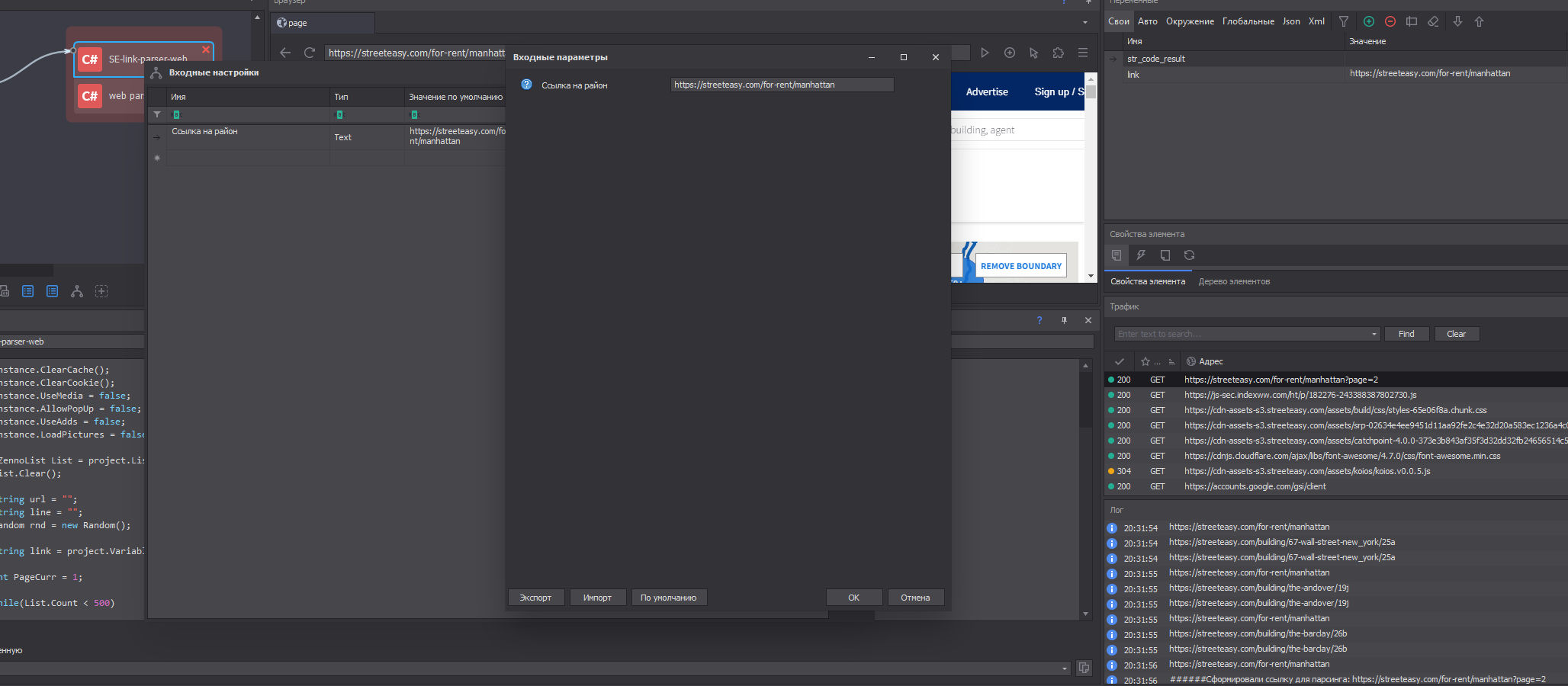
Task: Open the browser hamburger menu
Action: pos(1082,53)
